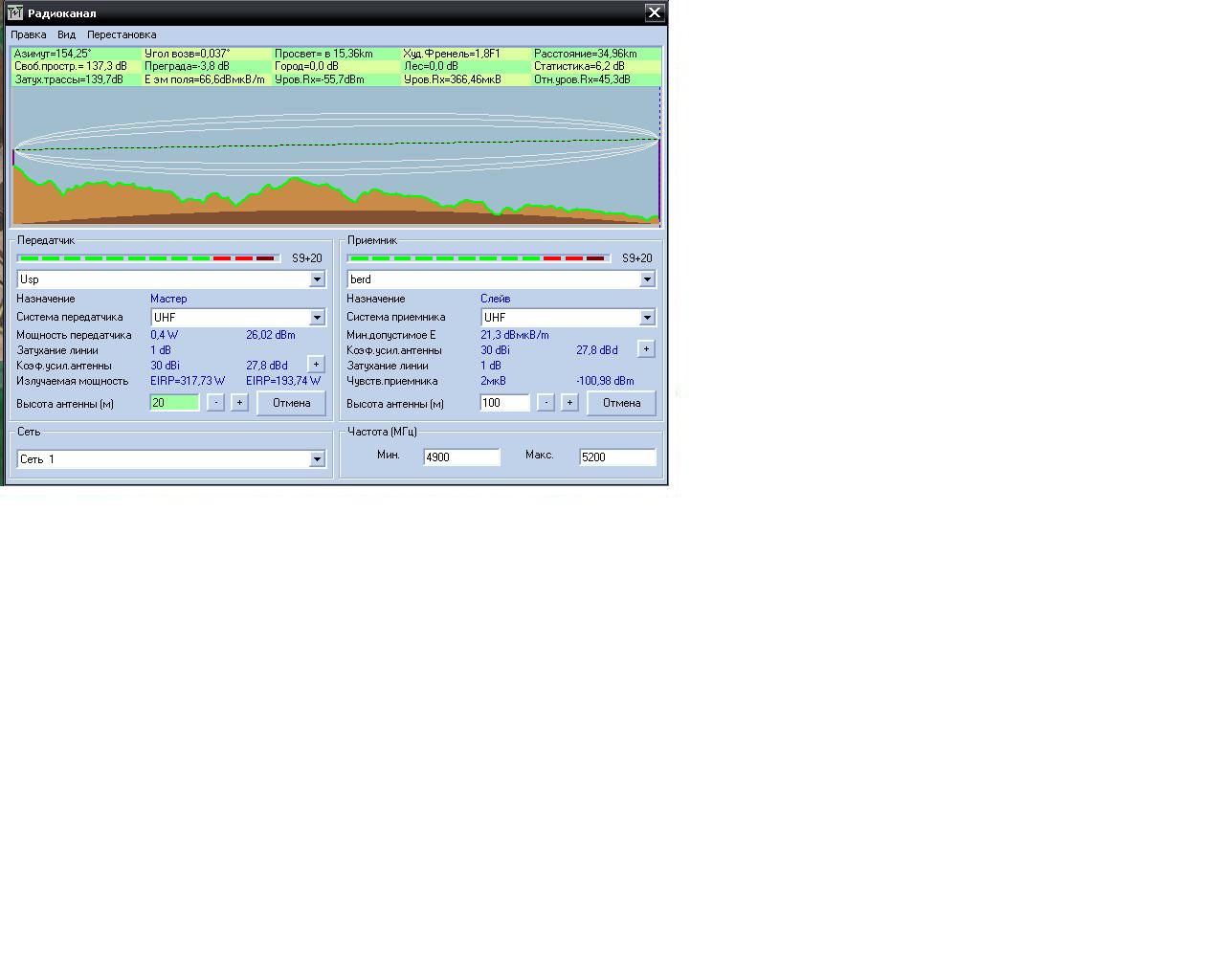Open the Перестановка menu

(122, 34)
